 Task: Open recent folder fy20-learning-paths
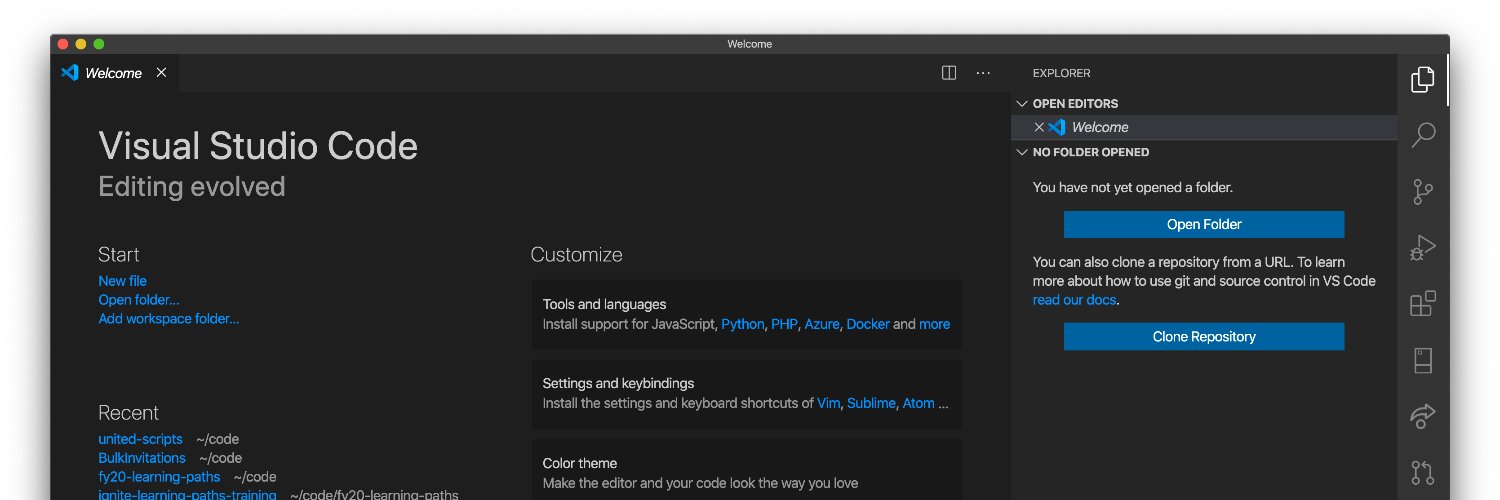[x=159, y=477]
